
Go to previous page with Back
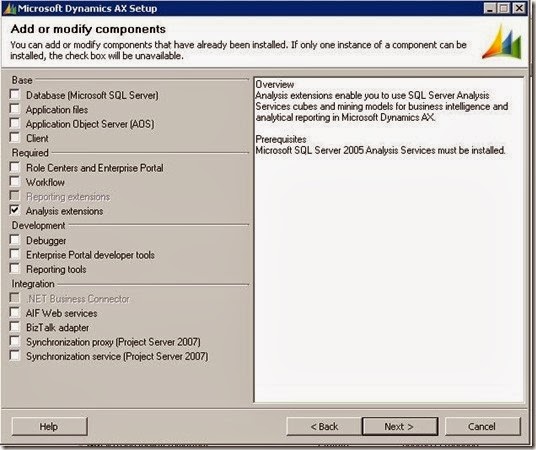click(324, 426)
